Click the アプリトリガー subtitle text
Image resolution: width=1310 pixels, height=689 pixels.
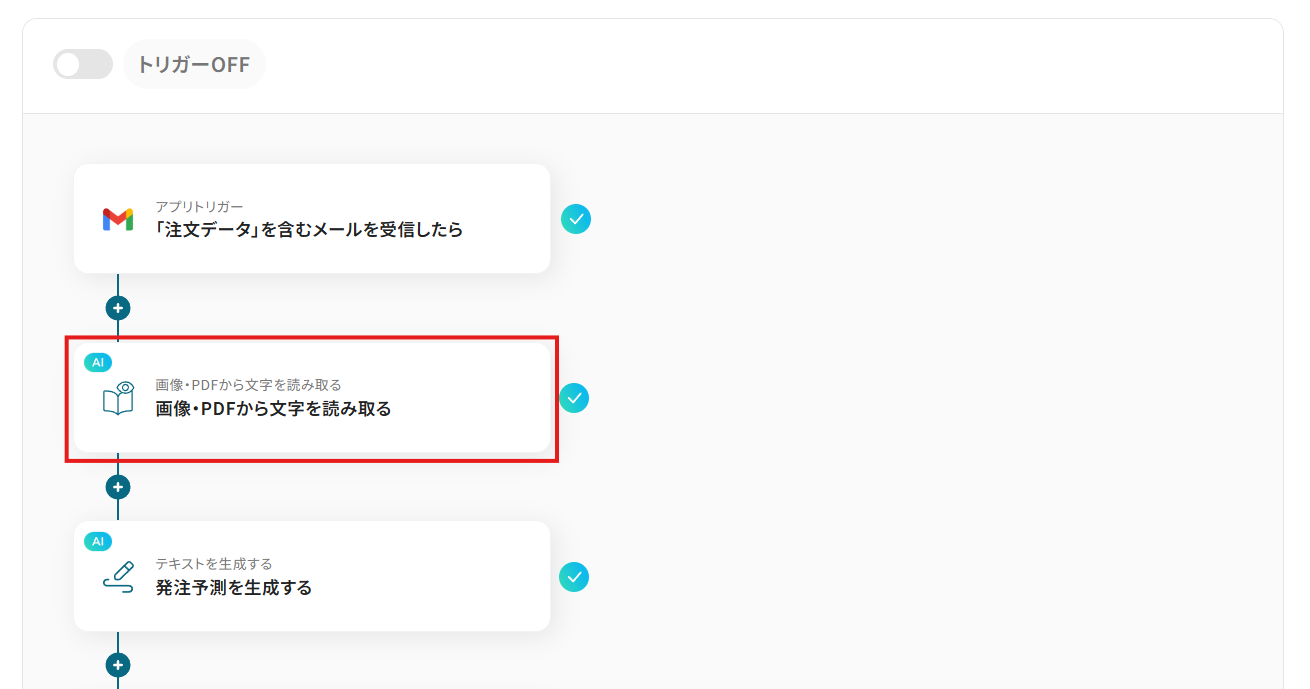199,206
